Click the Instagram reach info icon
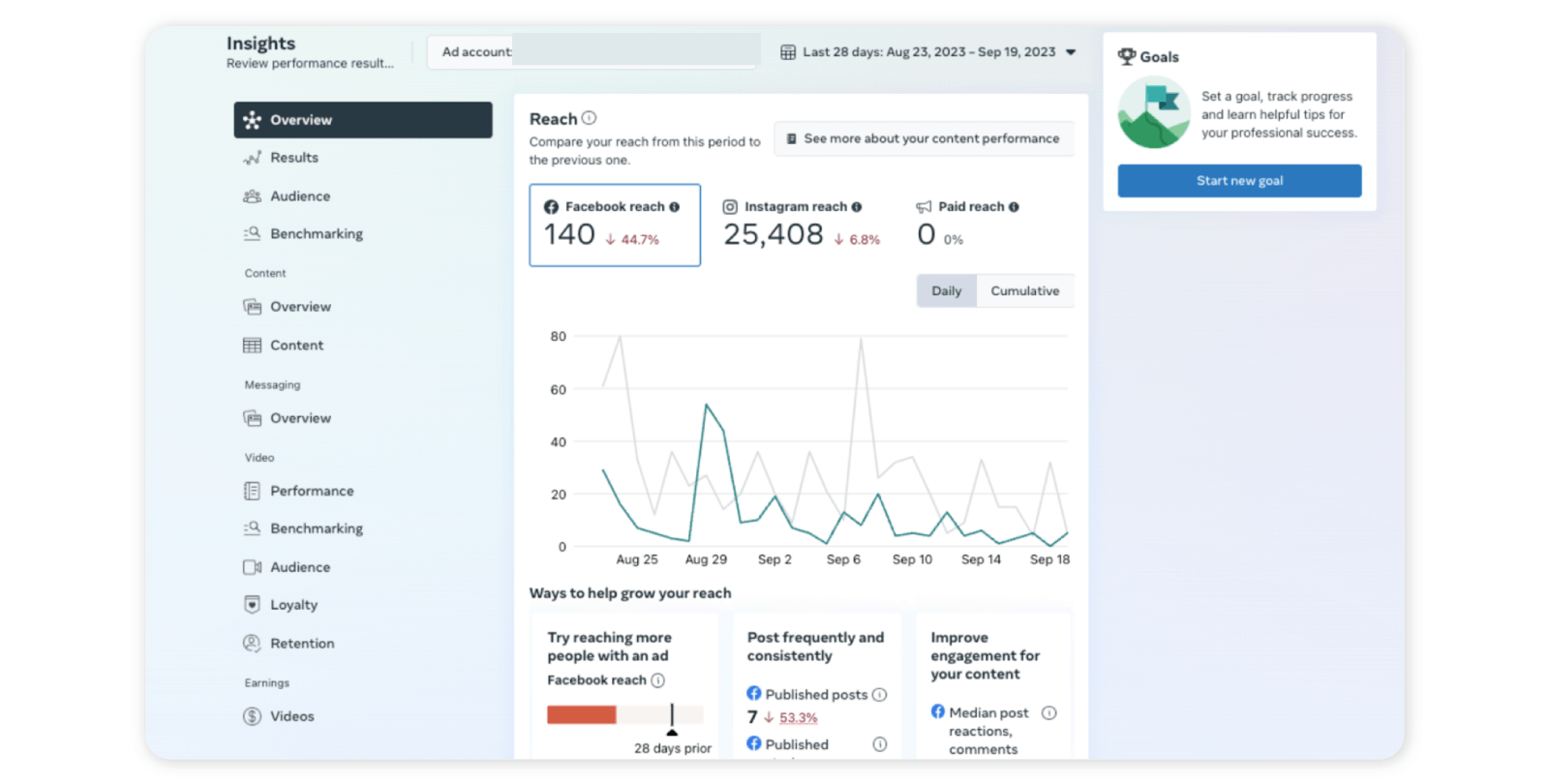Image resolution: width=1549 pixels, height=784 pixels. (x=857, y=207)
